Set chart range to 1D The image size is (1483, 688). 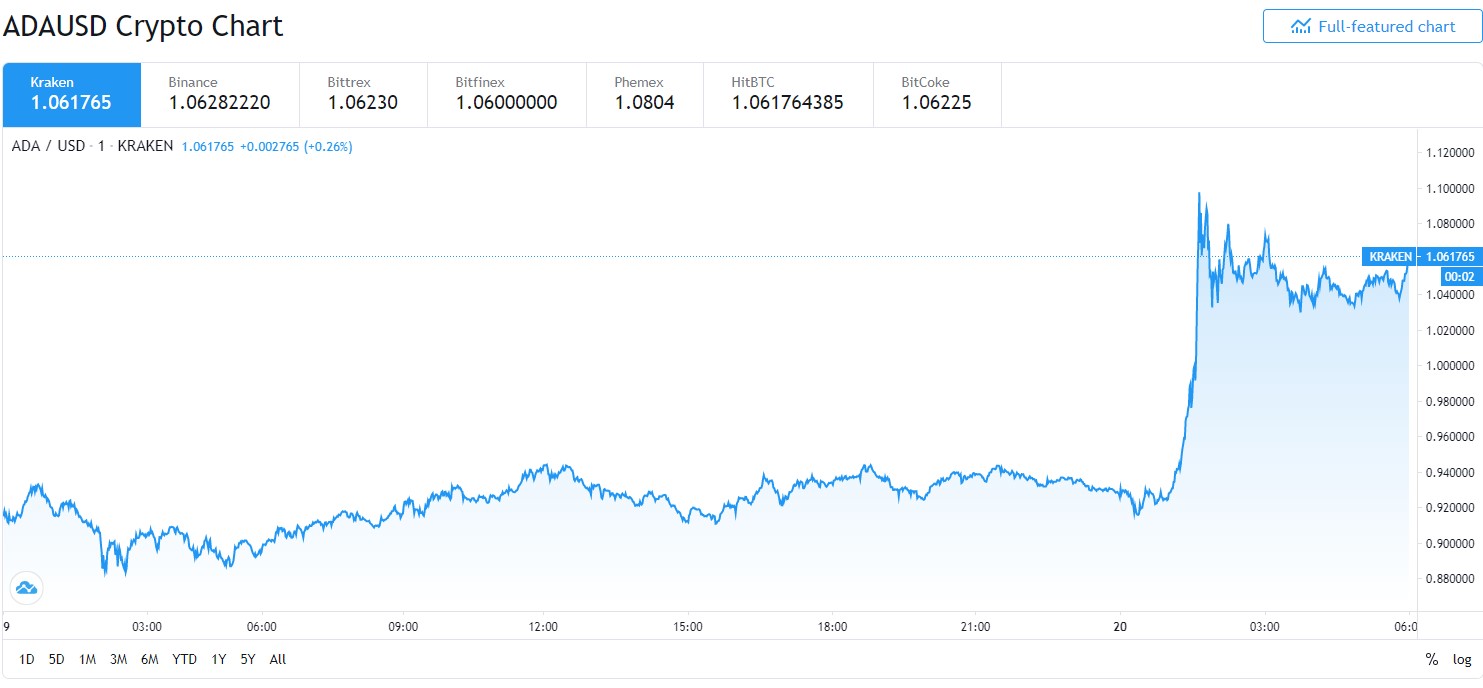pos(27,659)
